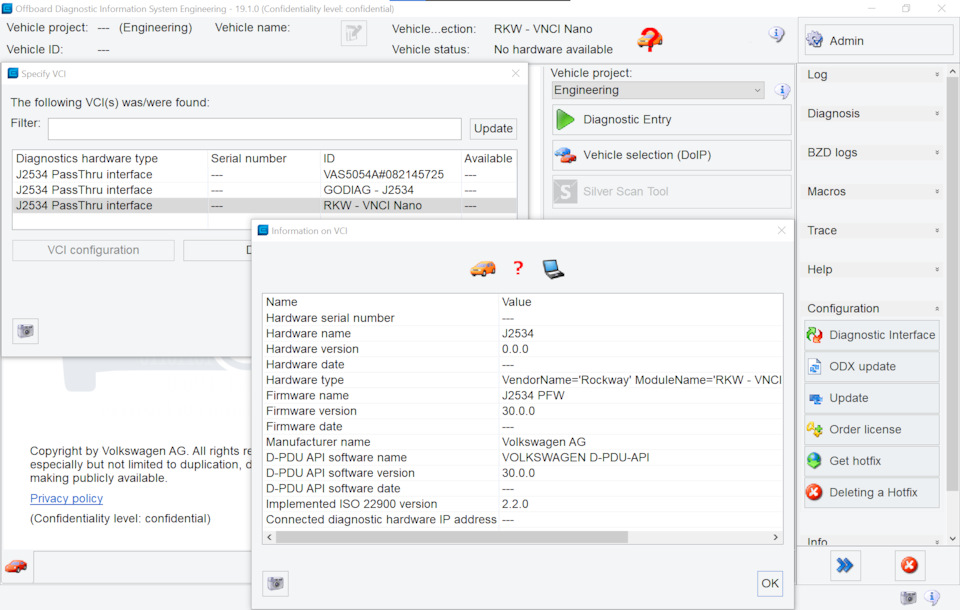Click Get hotfix globe item
The width and height of the screenshot is (960, 610).
pyautogui.click(x=872, y=461)
